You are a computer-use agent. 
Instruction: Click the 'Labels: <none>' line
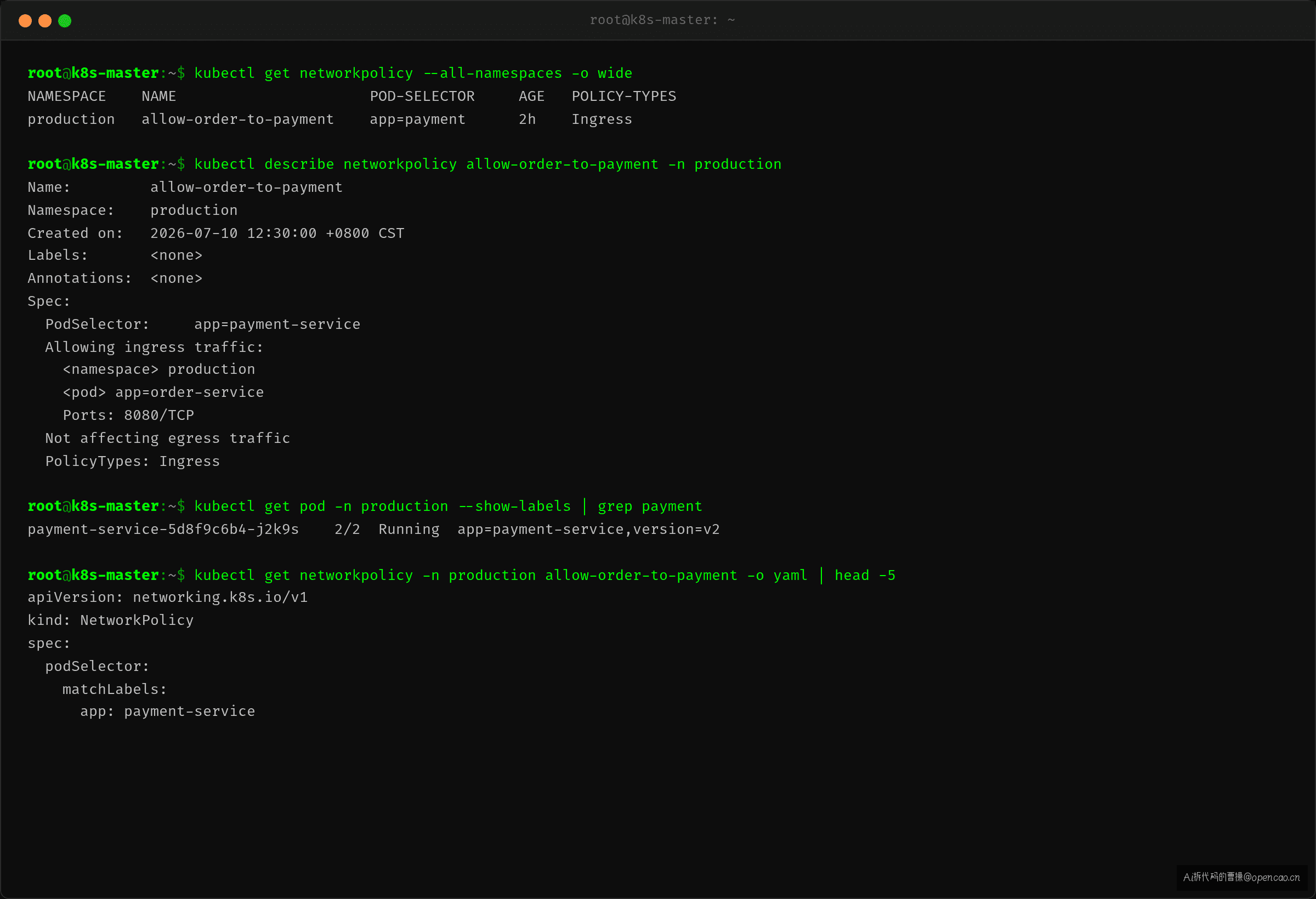pyautogui.click(x=115, y=255)
